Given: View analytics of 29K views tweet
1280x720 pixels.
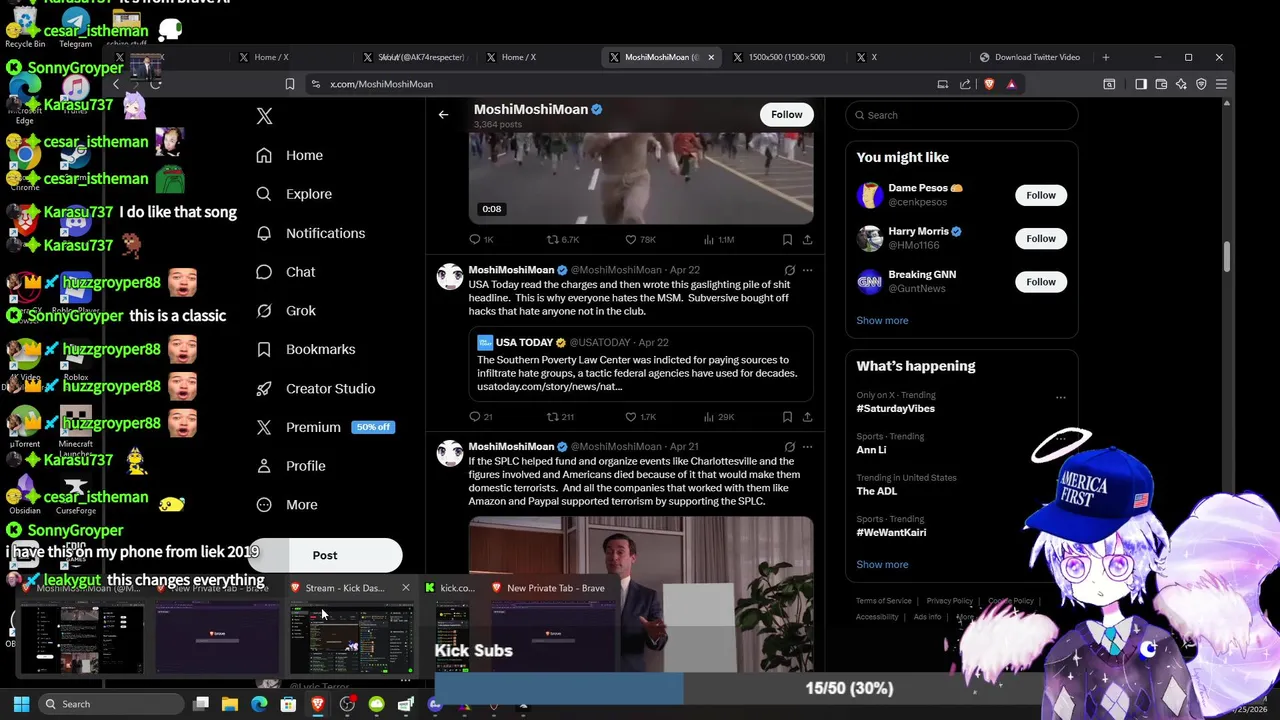Looking at the screenshot, I should pos(719,417).
